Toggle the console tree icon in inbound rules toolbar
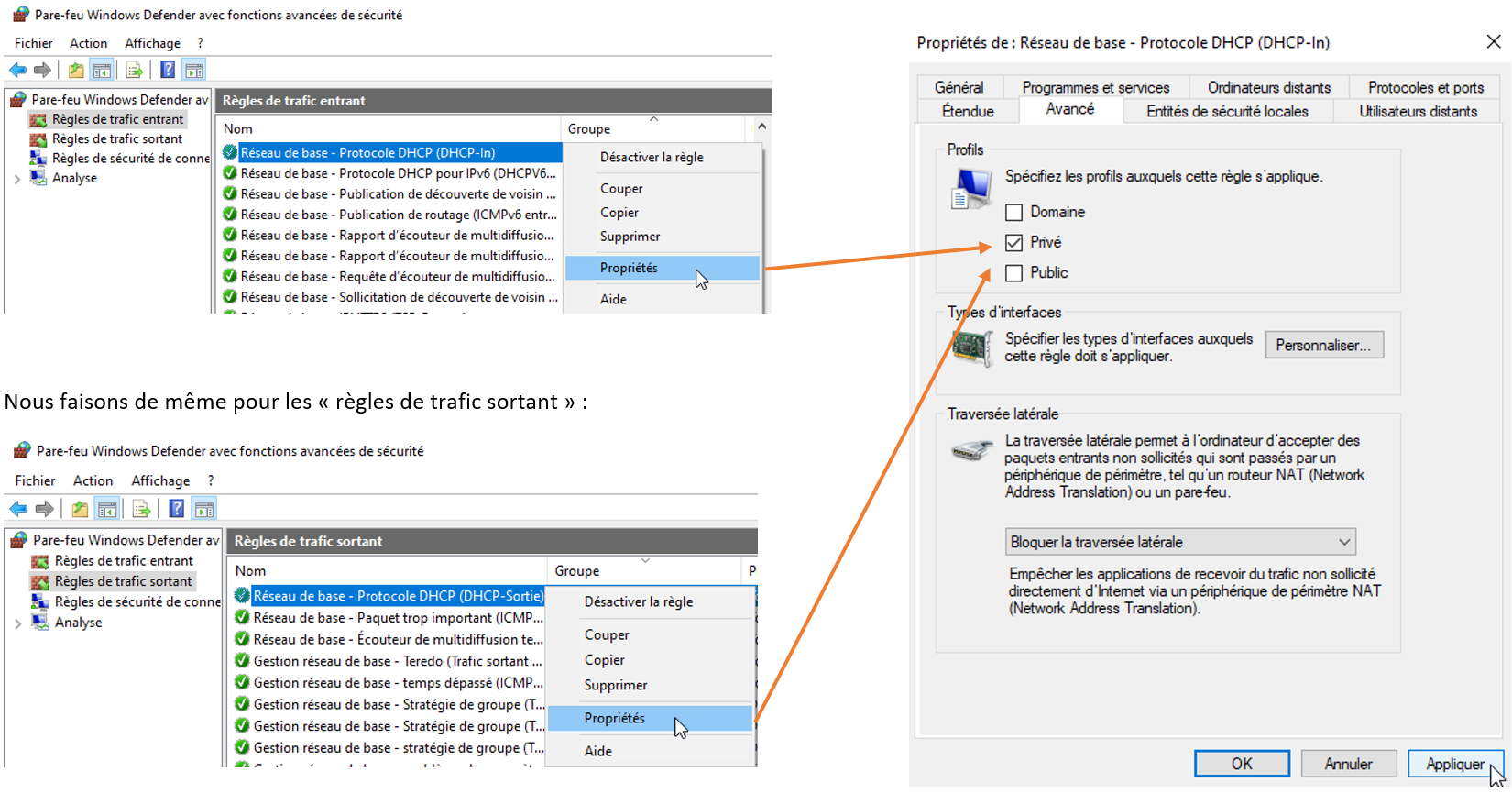The image size is (1512, 794). click(103, 70)
